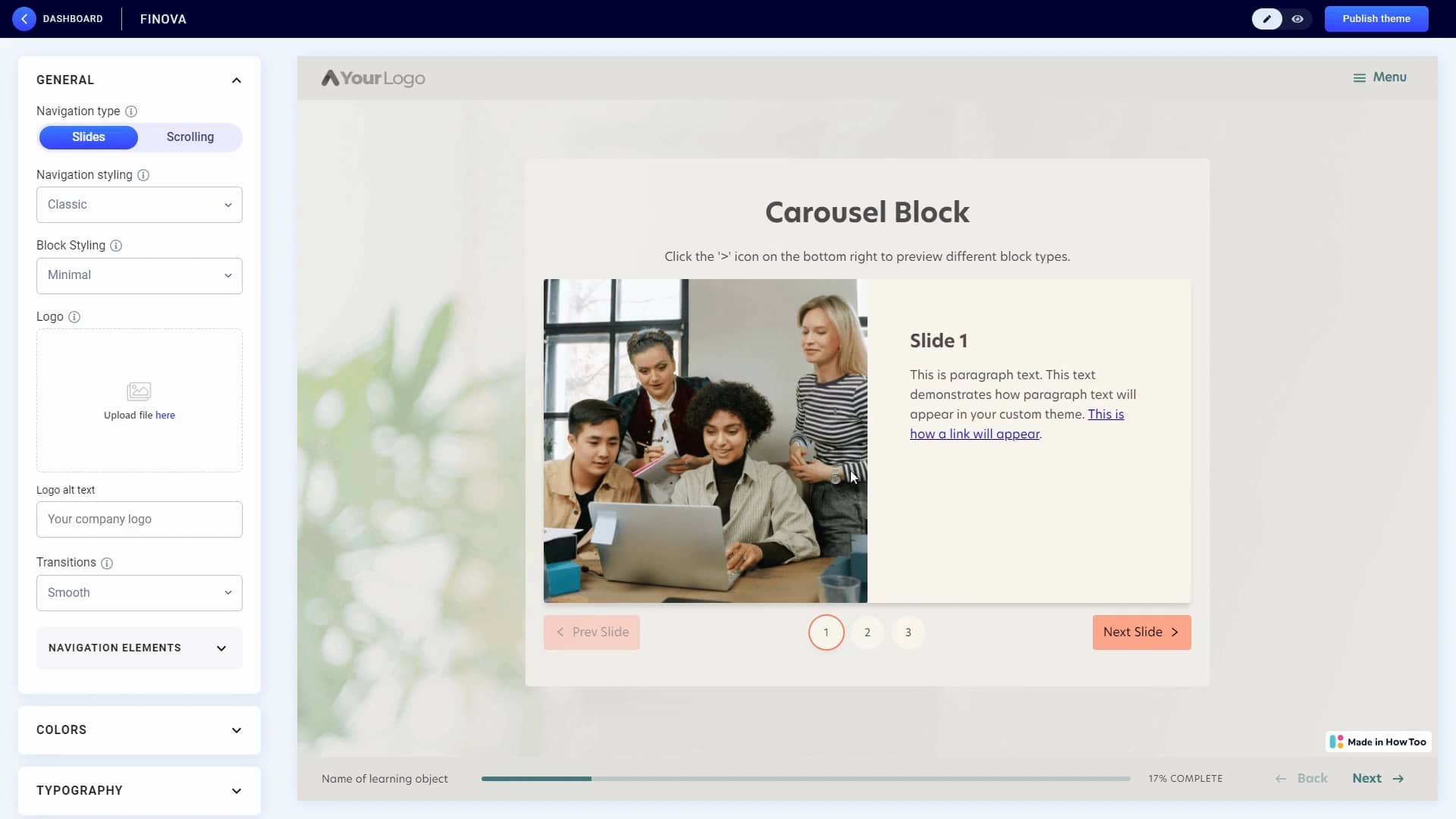
Task: Open the Transitions Smooth dropdown
Action: tap(139, 592)
